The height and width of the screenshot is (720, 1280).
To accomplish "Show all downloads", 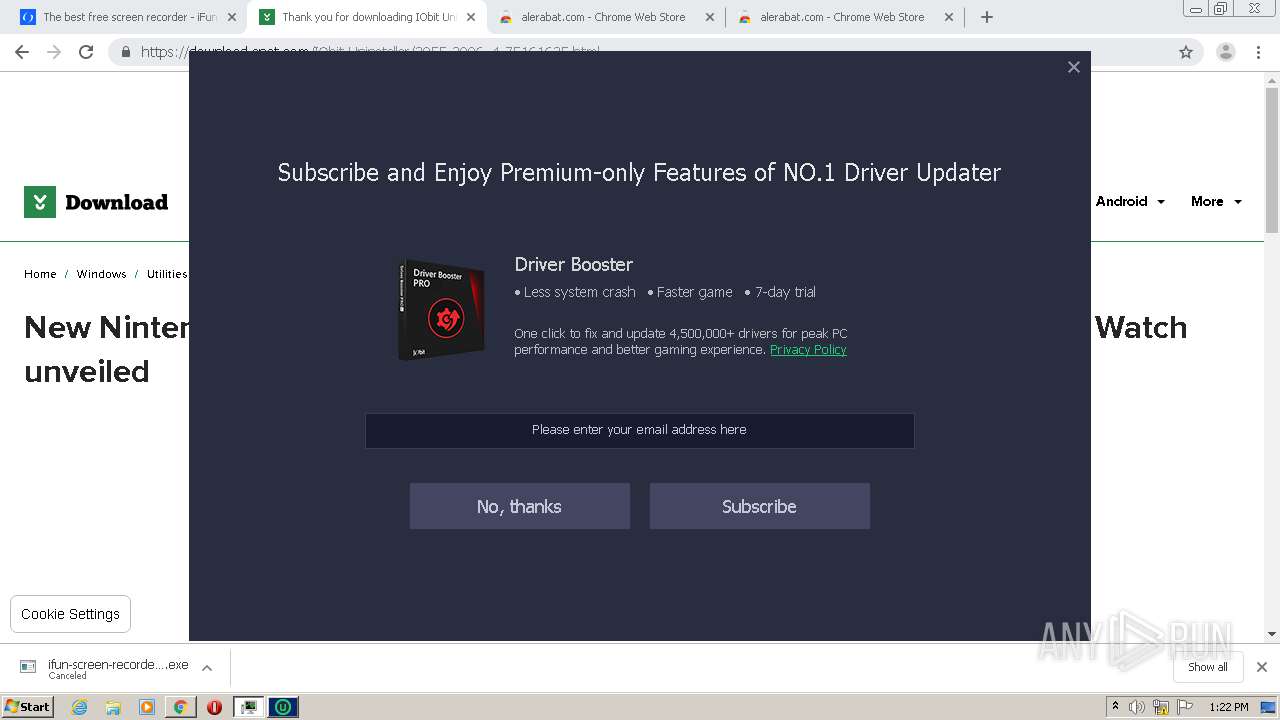I will [1207, 667].
